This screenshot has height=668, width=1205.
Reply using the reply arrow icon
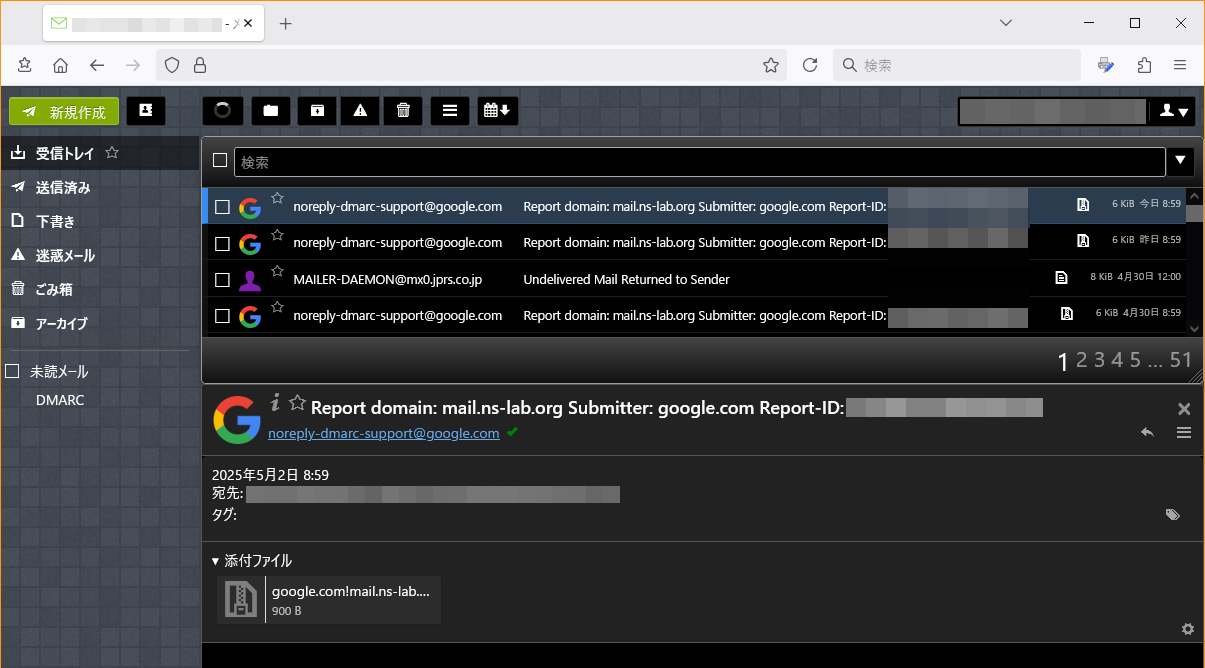click(1148, 433)
